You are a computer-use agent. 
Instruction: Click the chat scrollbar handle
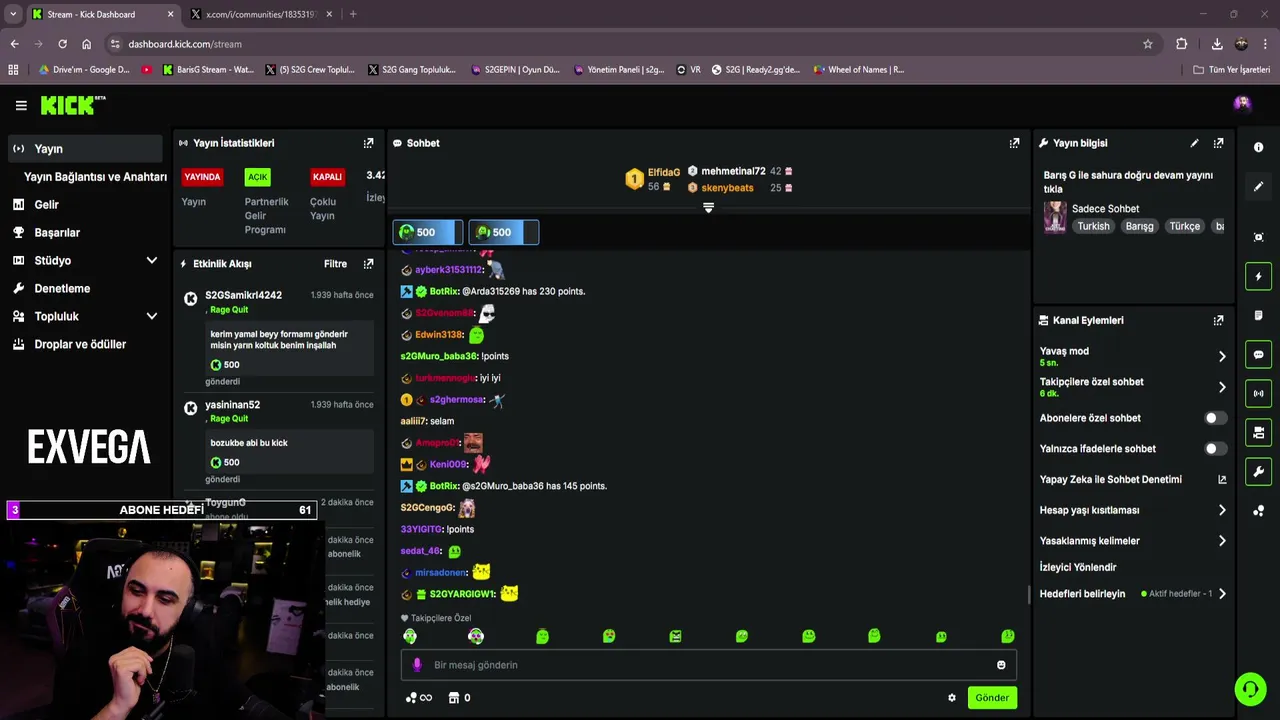pyautogui.click(x=1029, y=594)
